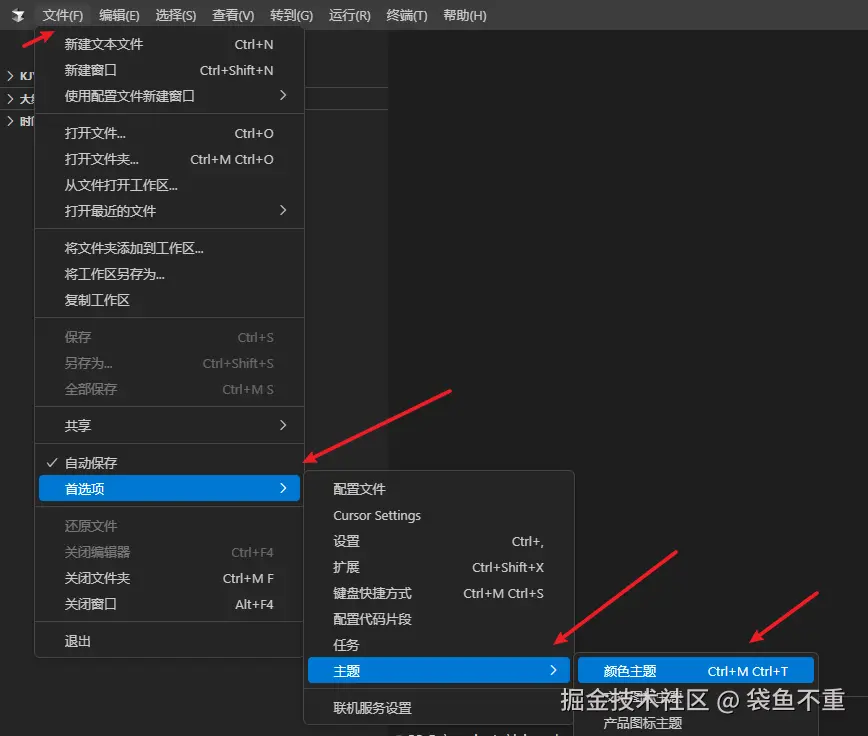This screenshot has width=868, height=736.
Task: Choose 新建窗口 from the file menu
Action: pyautogui.click(x=169, y=70)
